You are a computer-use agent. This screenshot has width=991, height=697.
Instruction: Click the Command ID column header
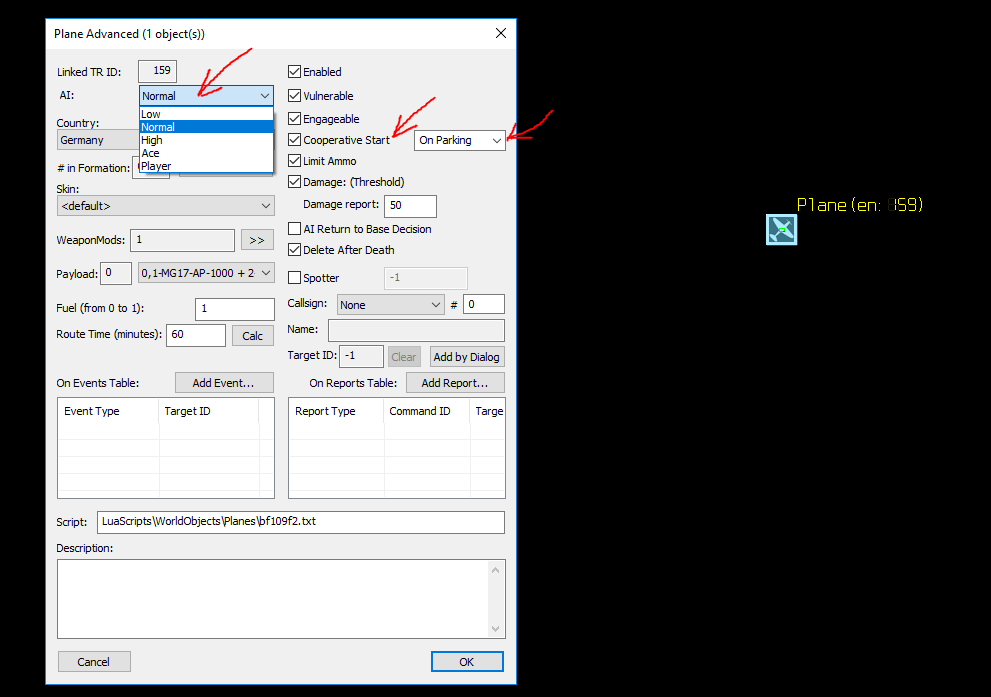427,411
